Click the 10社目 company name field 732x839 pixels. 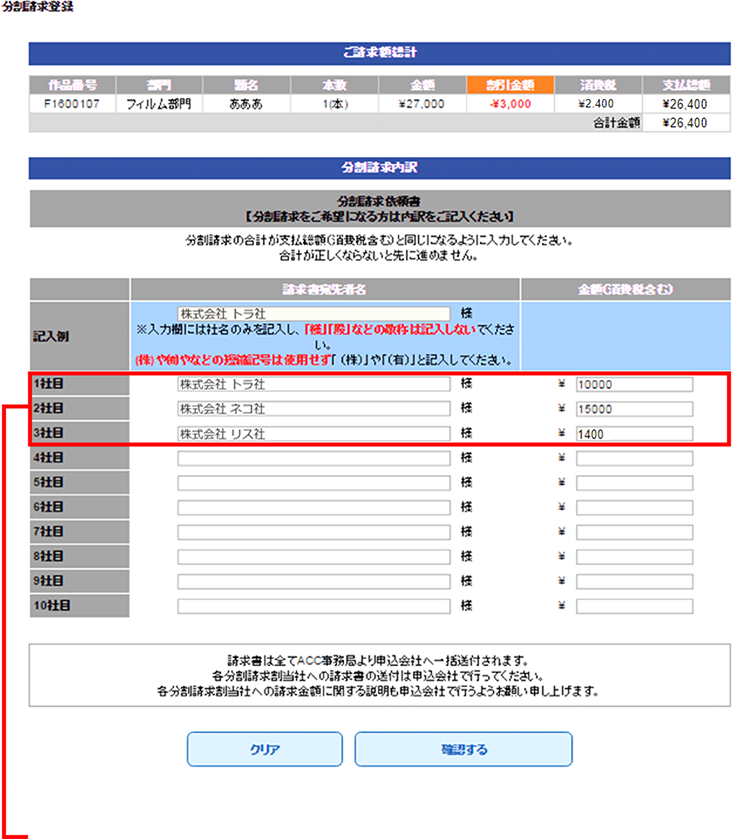pos(313,605)
